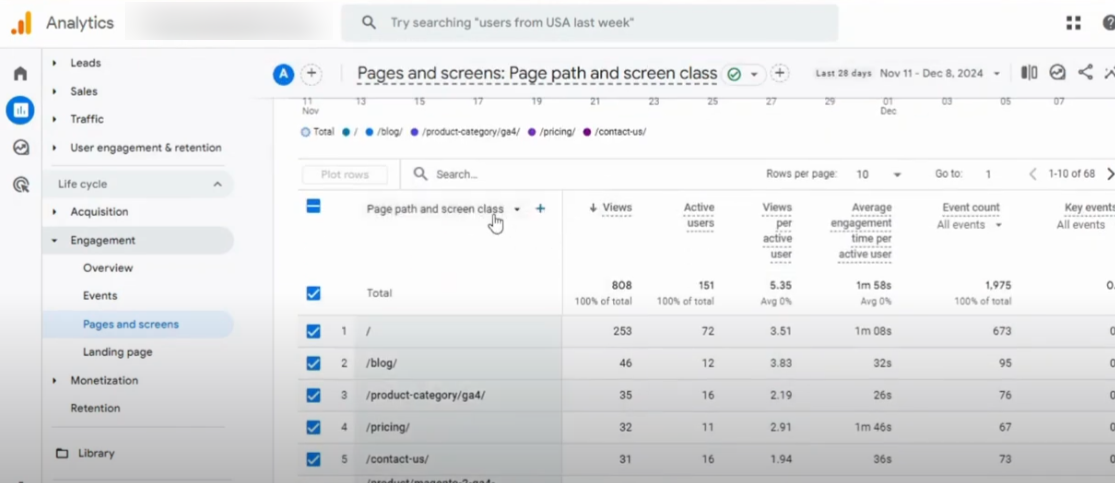Open the Google apps grid icon
Image resolution: width=1115 pixels, height=483 pixels.
[1073, 23]
